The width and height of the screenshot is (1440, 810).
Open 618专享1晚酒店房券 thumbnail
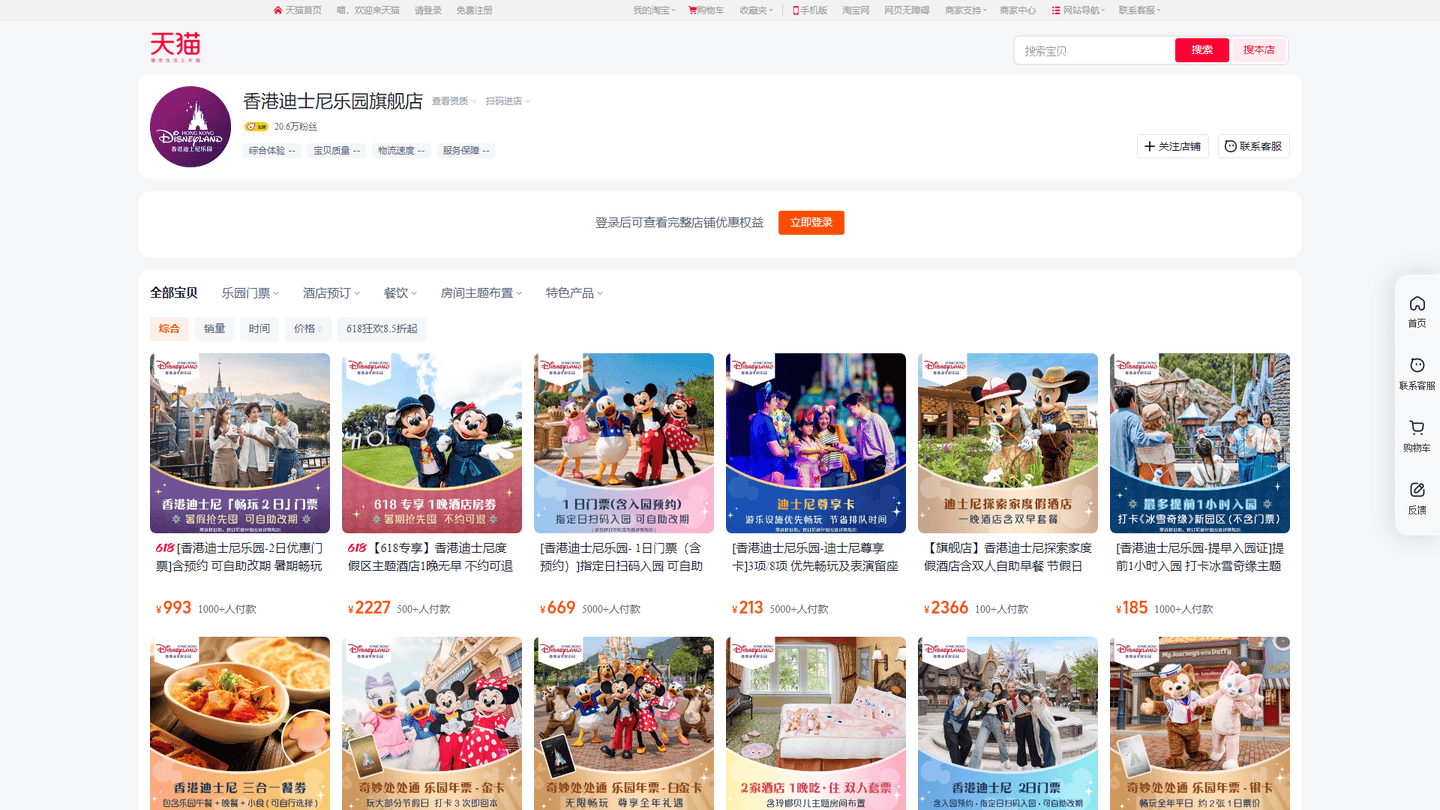(x=432, y=443)
